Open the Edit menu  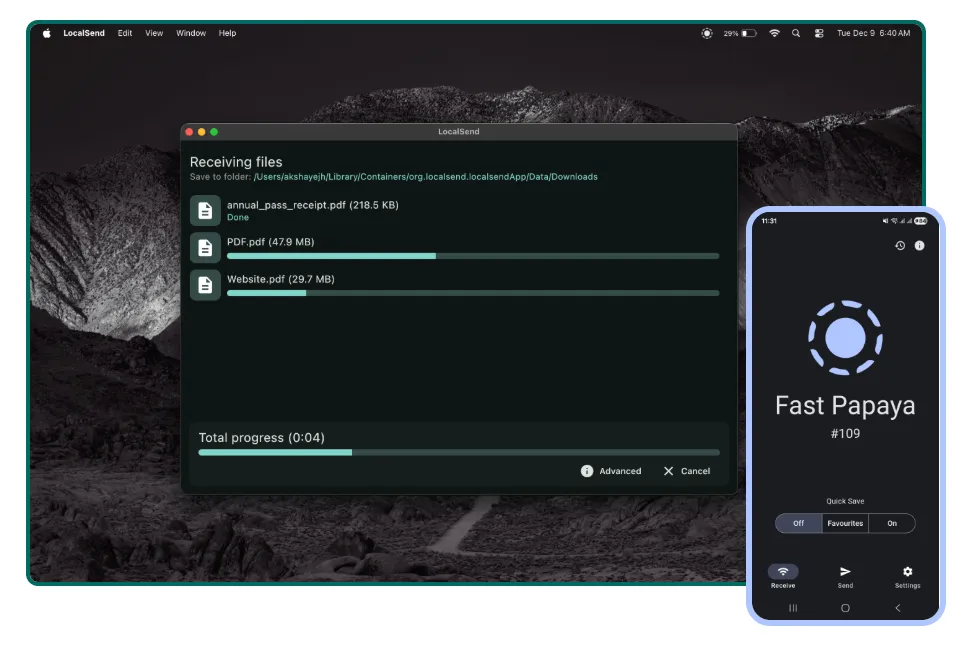pos(125,34)
